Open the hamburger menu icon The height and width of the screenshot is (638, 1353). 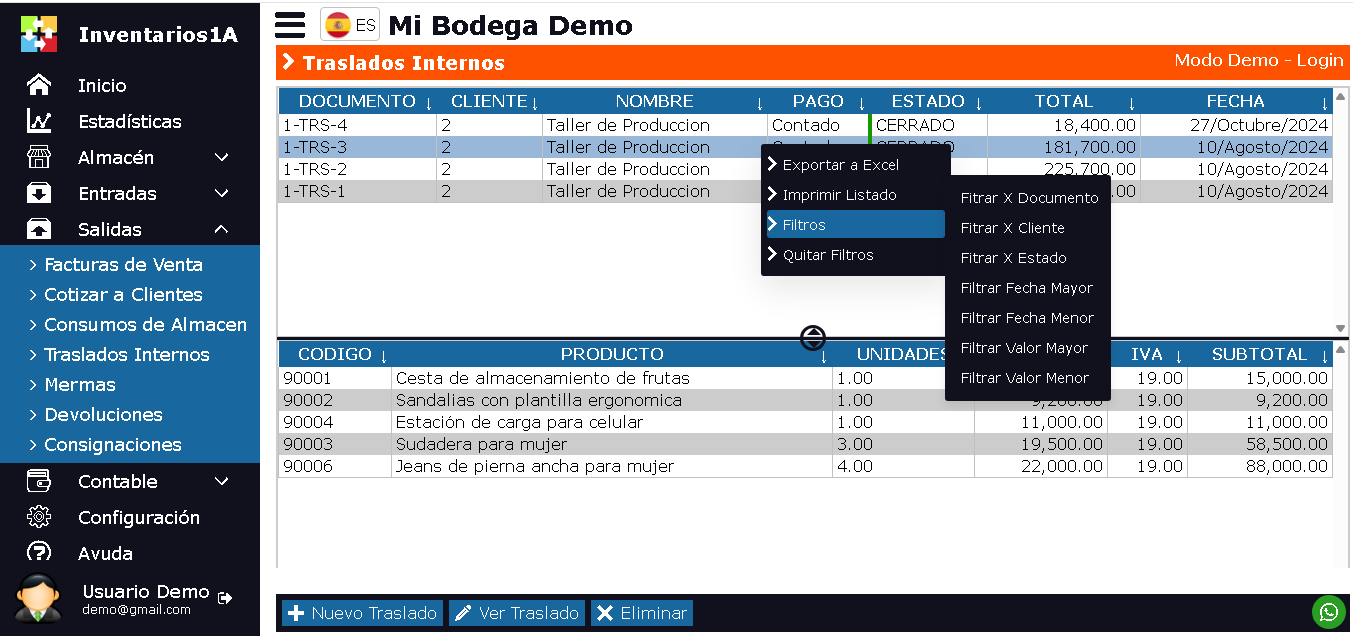pos(290,25)
